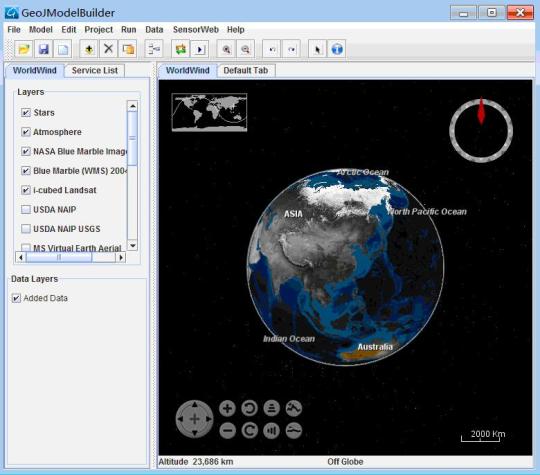The image size is (540, 475).
Task: Uncheck the Stars layer
Action: coord(26,113)
